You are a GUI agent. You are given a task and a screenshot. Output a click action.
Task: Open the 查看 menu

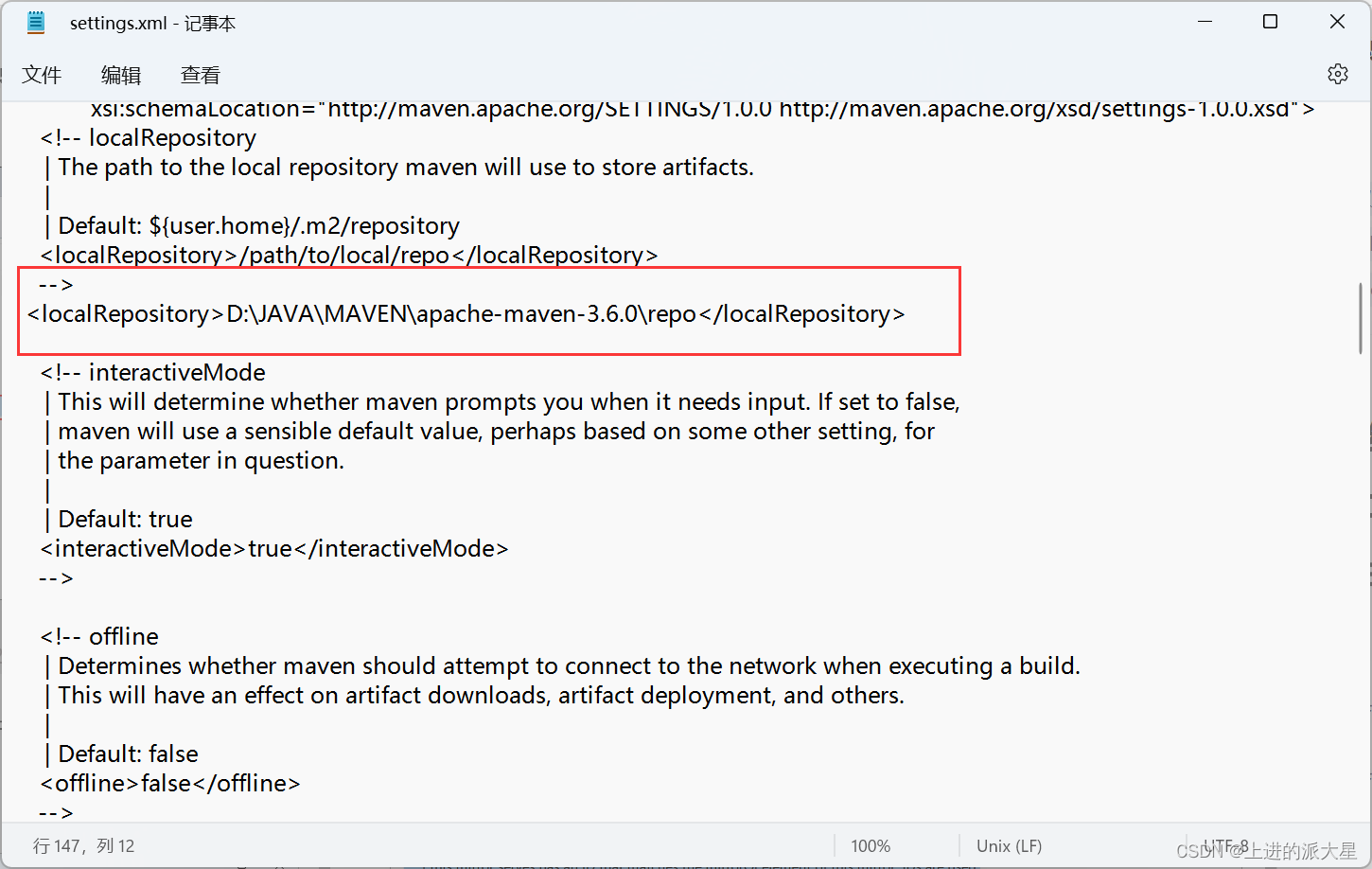click(x=201, y=75)
